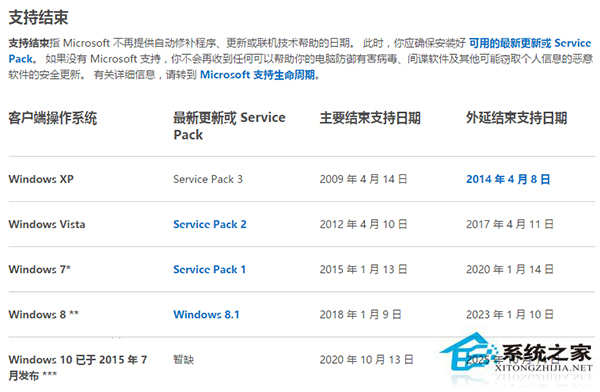Click the 2017 年 4 月 11 日 date
This screenshot has height=392, width=600.
510,224
